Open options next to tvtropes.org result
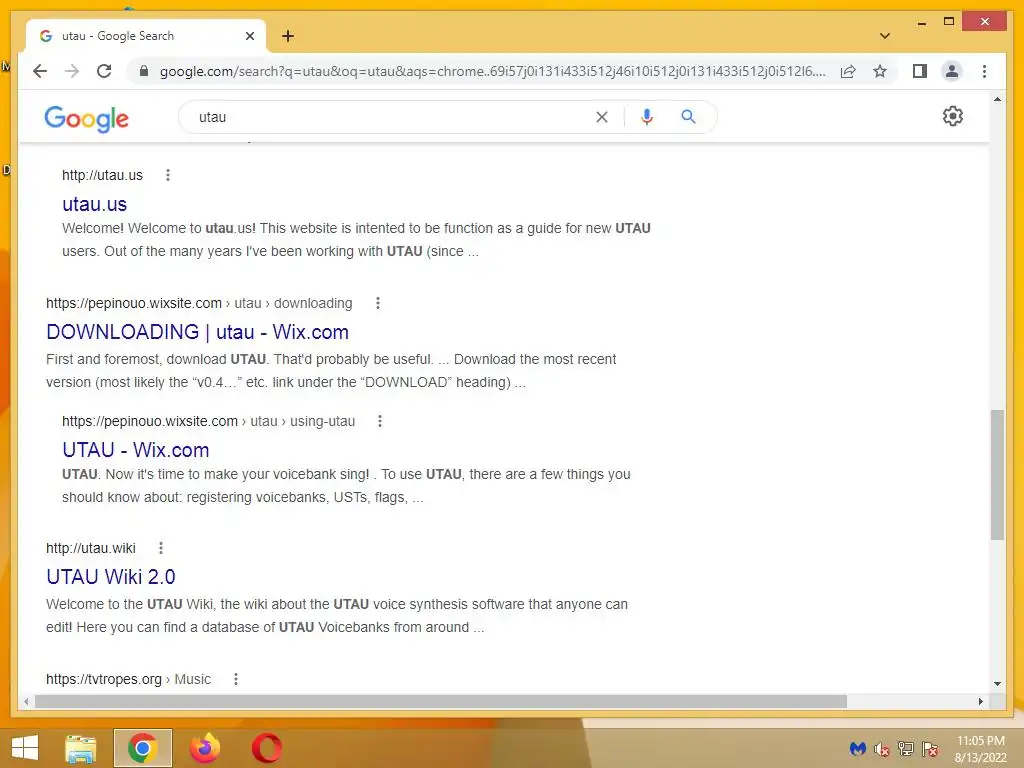This screenshot has height=768, width=1024. (x=236, y=679)
